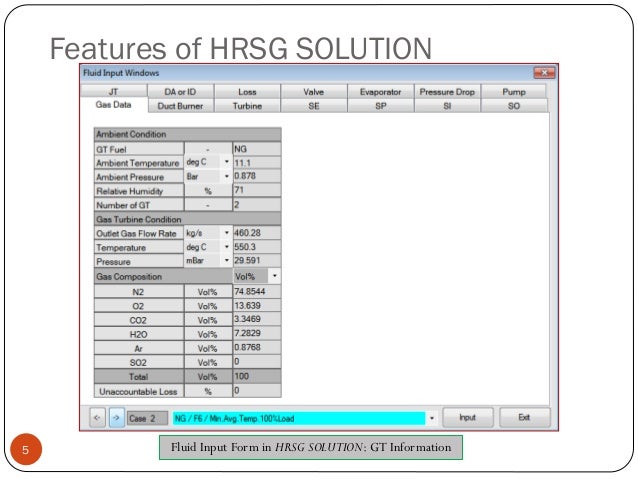Go to next case with right arrow
The width and height of the screenshot is (638, 479).
tap(116, 418)
